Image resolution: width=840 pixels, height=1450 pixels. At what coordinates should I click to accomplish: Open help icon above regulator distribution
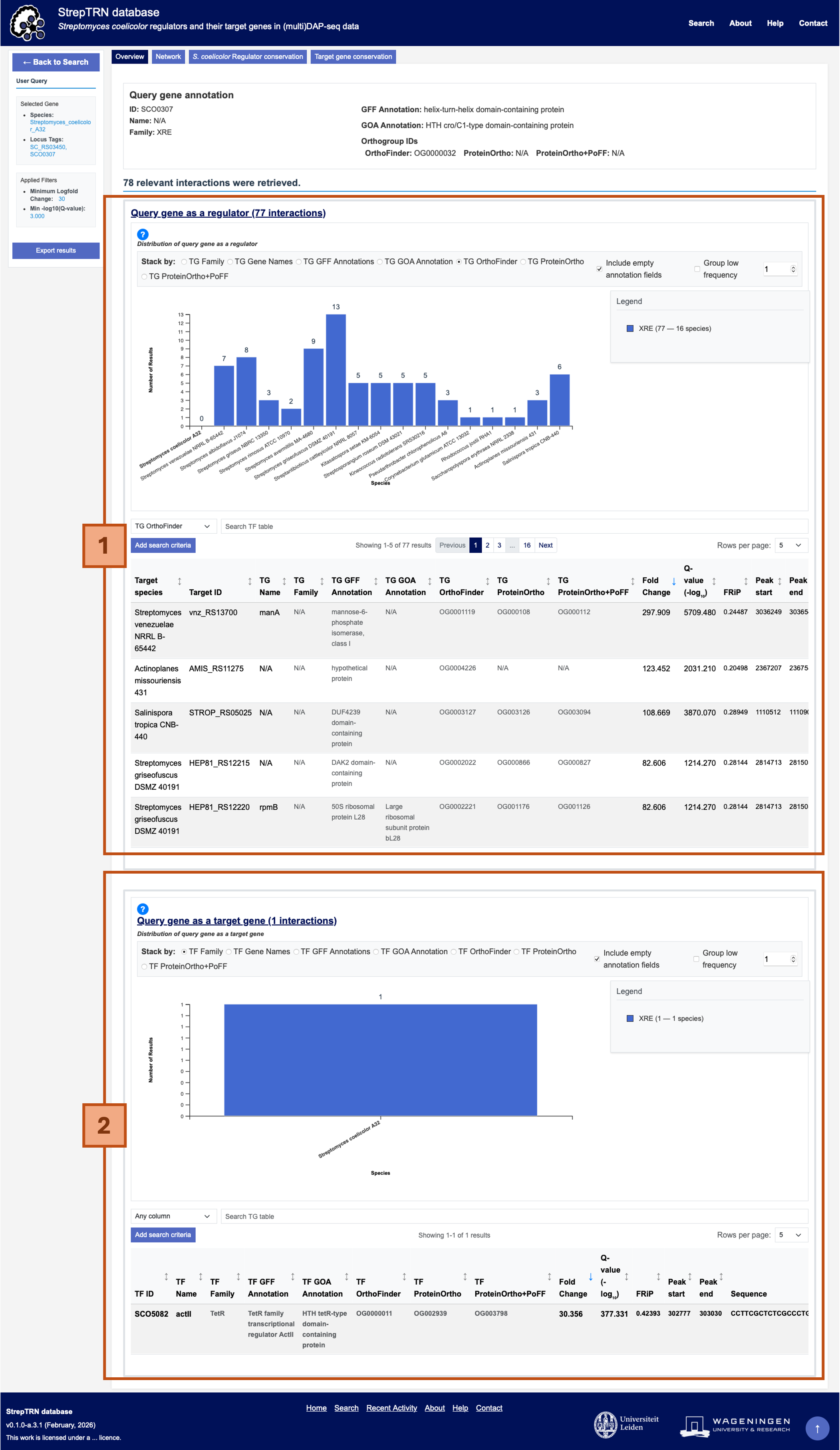point(143,234)
